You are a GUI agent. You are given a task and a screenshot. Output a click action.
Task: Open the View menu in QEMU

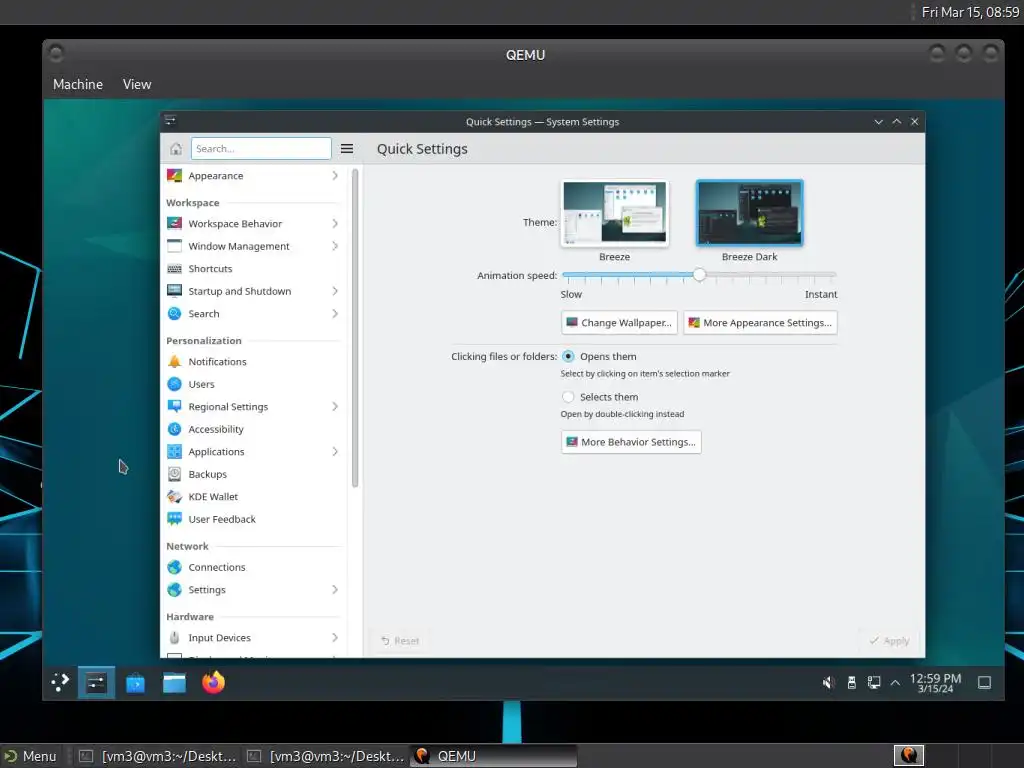coord(136,84)
